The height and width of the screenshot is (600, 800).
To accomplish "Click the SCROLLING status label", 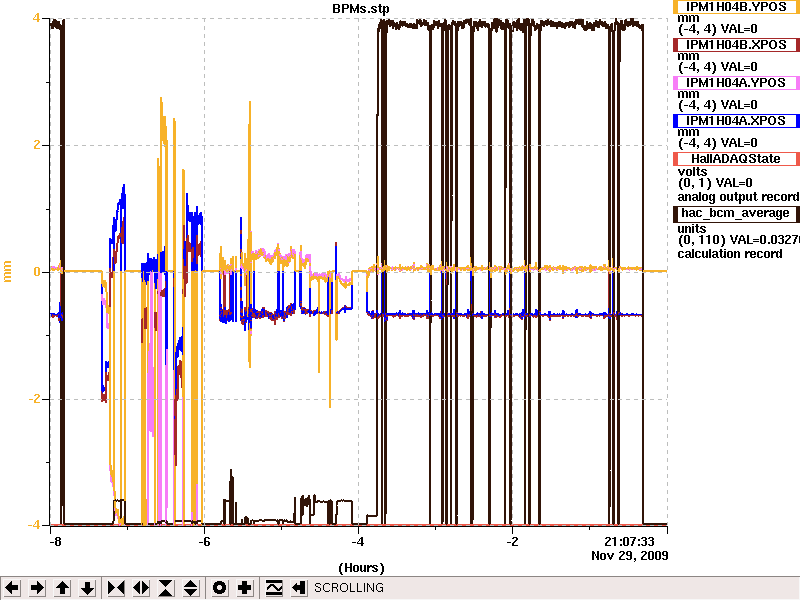I will coord(349,588).
